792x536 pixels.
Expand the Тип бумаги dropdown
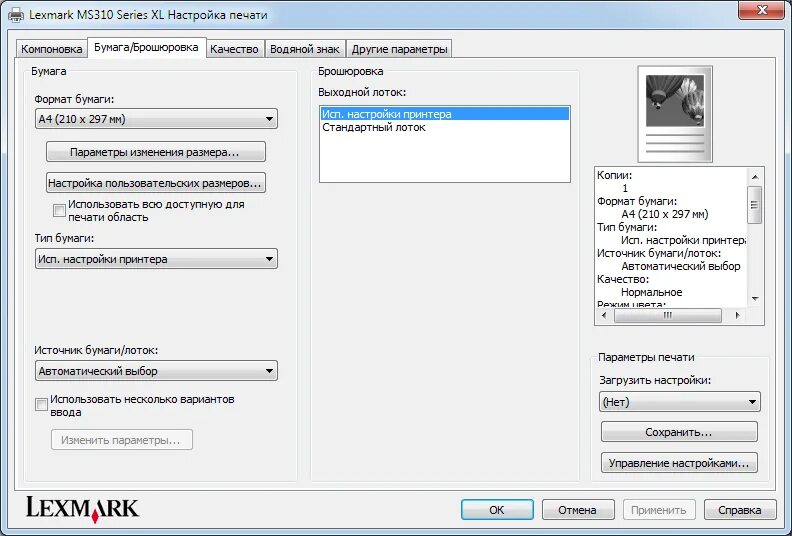[156, 259]
